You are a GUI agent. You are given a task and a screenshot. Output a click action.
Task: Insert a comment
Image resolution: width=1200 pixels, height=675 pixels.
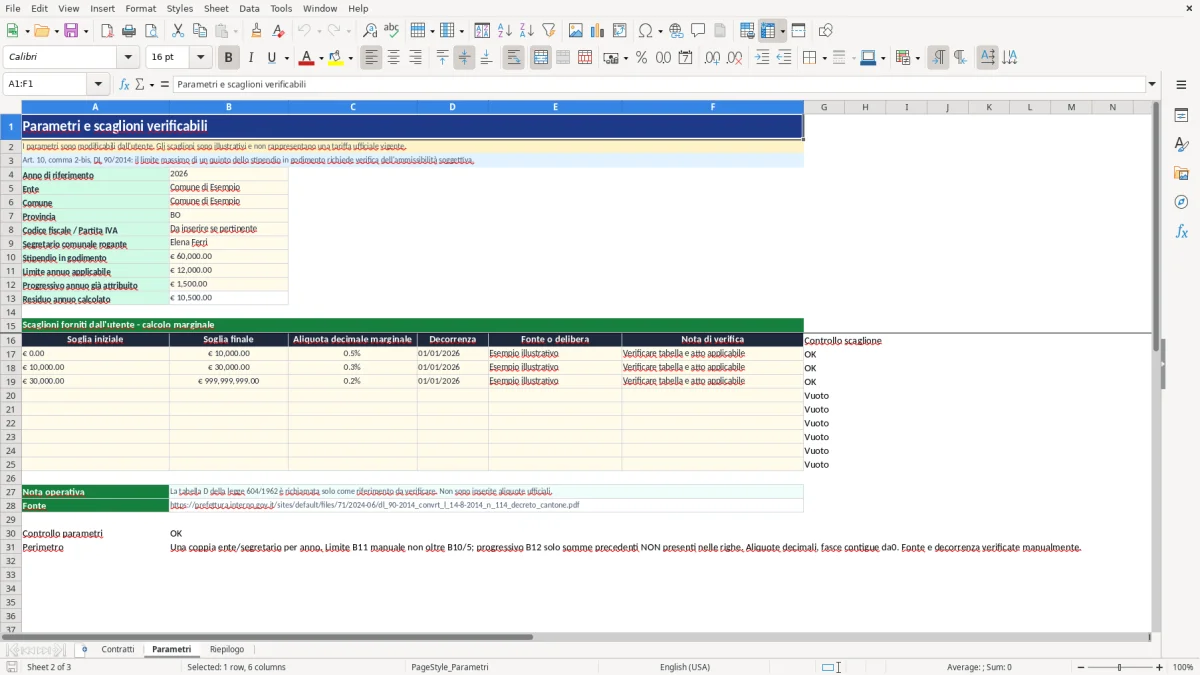(x=698, y=31)
